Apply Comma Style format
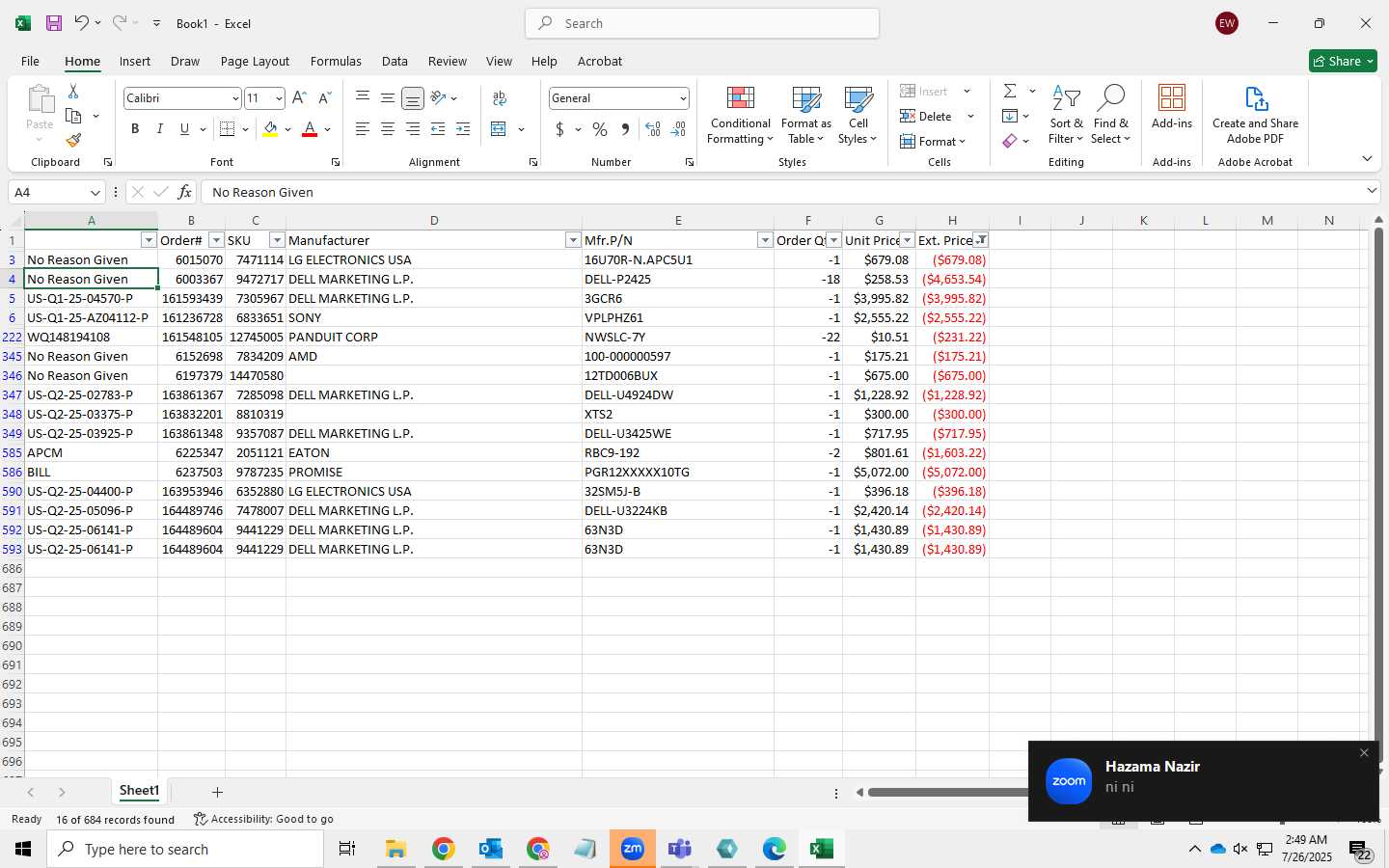The width and height of the screenshot is (1389, 868). click(625, 129)
